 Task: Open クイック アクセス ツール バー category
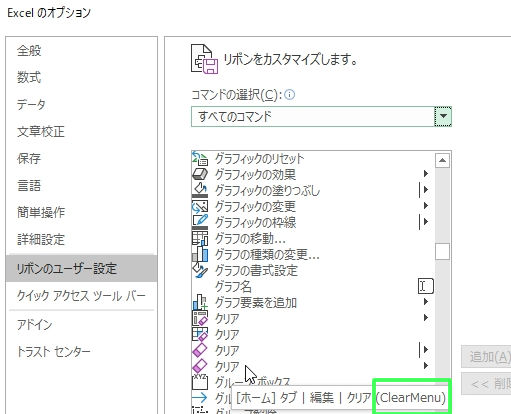coord(81,296)
